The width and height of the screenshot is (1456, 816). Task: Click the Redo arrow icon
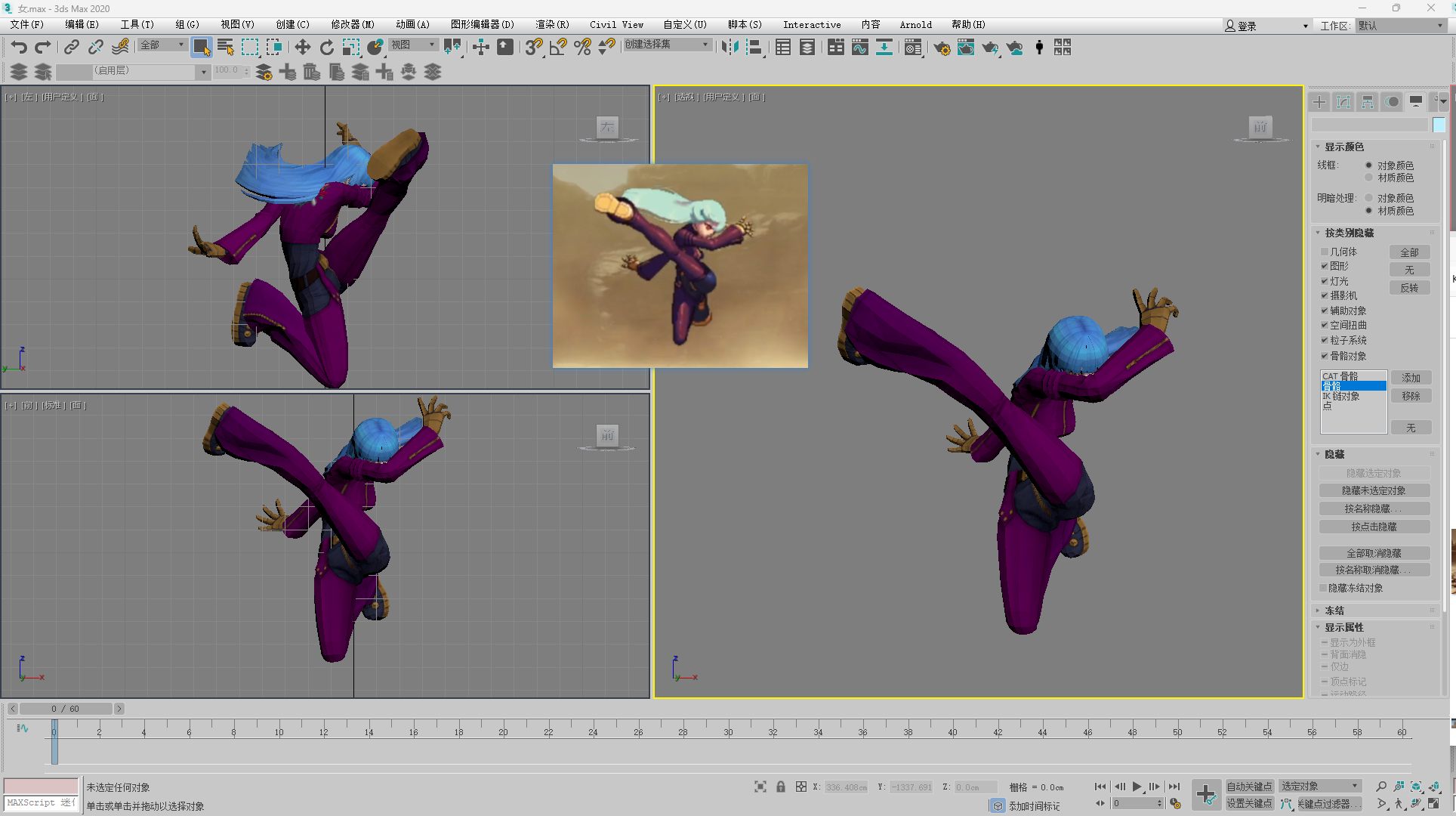(43, 48)
